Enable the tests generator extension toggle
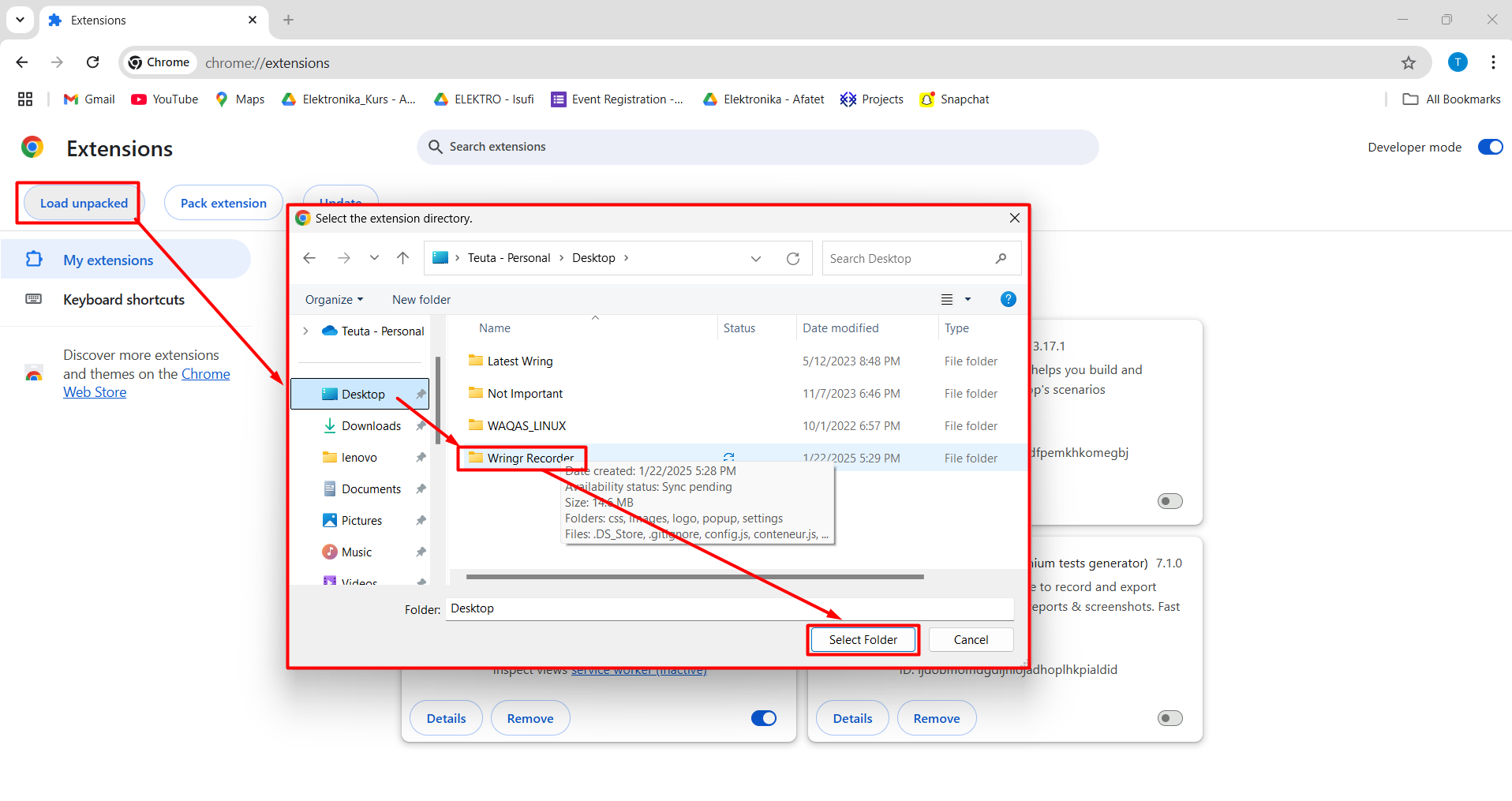 [x=1170, y=718]
